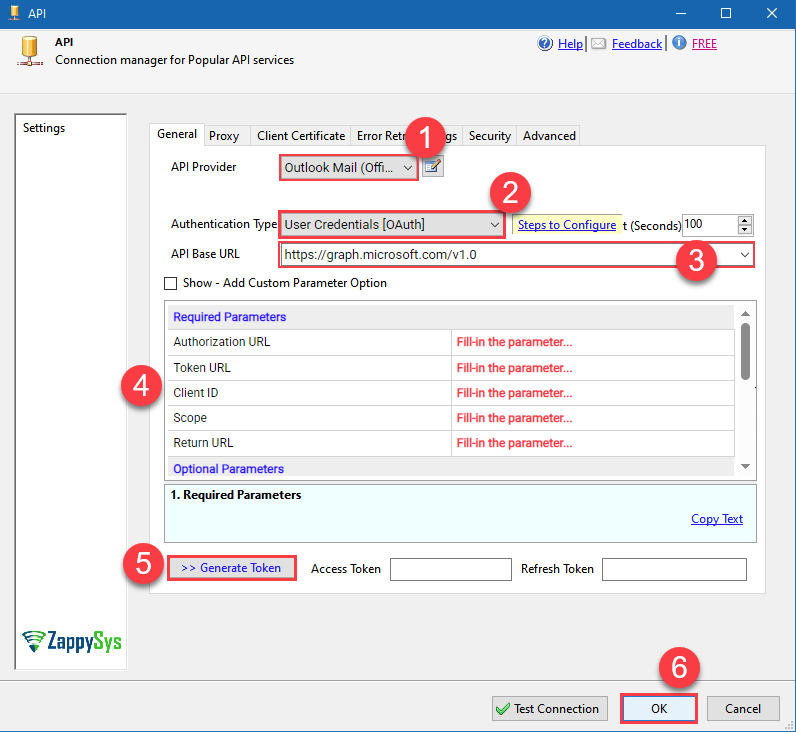The width and height of the screenshot is (796, 732).
Task: Fill in the Authorization URL parameter value
Action: click(x=592, y=342)
